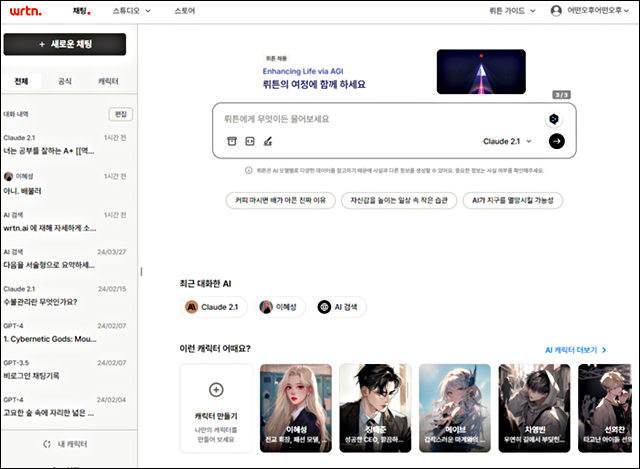The height and width of the screenshot is (469, 640).
Task: Choose suggestion 자신감을 높이는 일상 속 작은 습관
Action: click(x=399, y=200)
